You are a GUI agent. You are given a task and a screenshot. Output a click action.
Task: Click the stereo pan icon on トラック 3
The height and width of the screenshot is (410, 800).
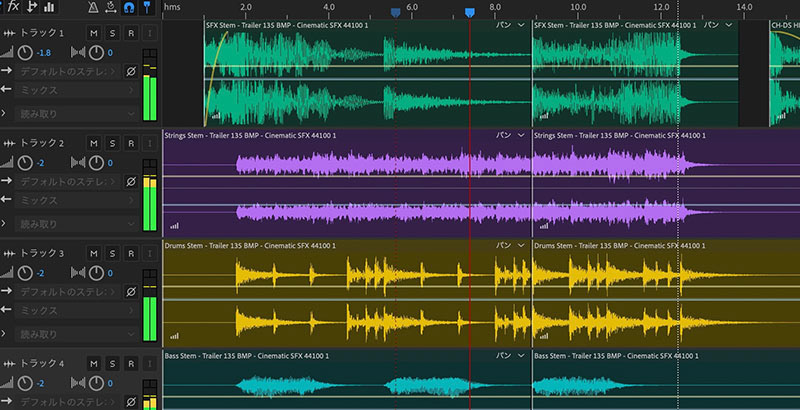pos(78,273)
